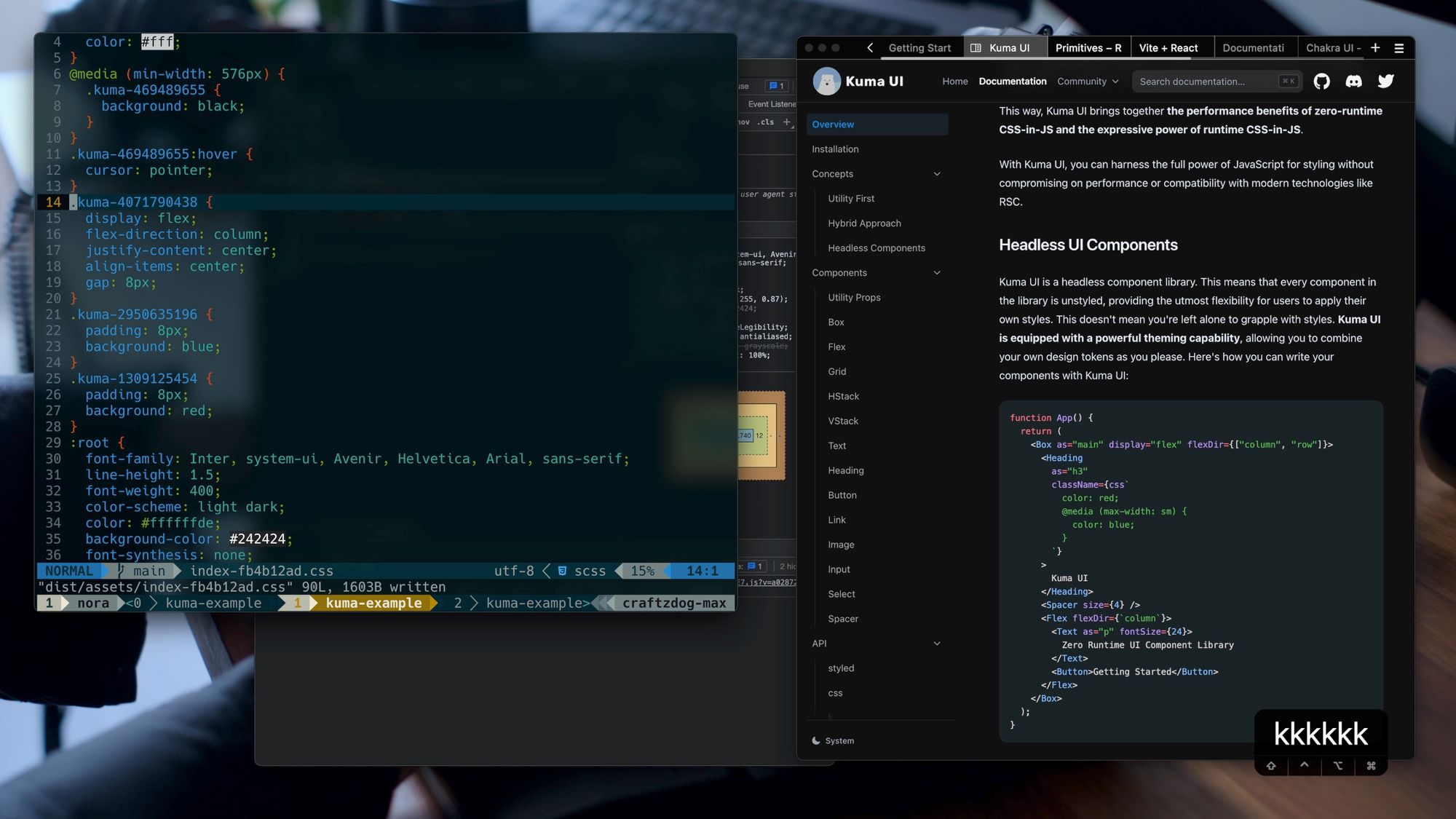1456x819 pixels.
Task: Click the box model diagram in DevTools
Action: click(761, 435)
